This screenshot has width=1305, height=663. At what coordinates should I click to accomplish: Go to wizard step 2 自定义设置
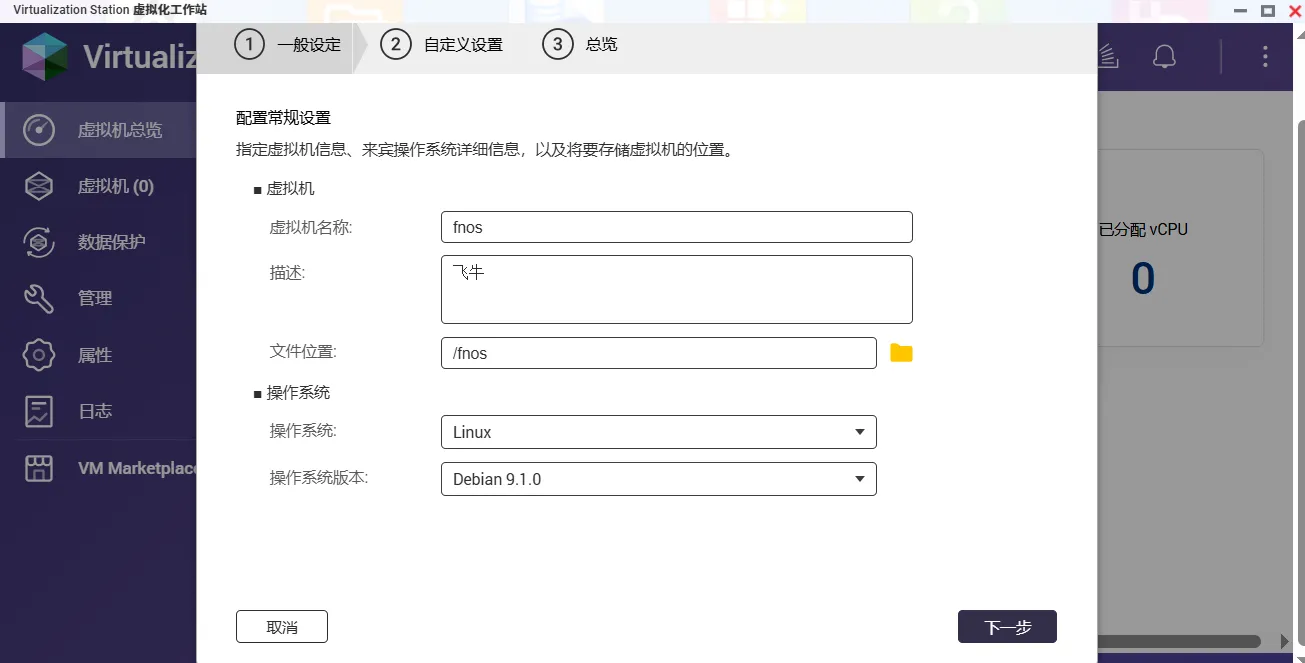point(442,45)
